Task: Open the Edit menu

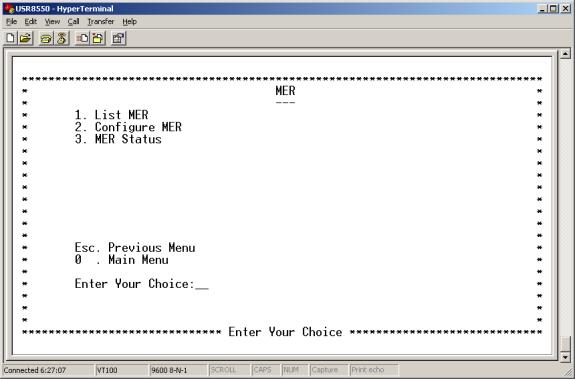Action: click(31, 22)
